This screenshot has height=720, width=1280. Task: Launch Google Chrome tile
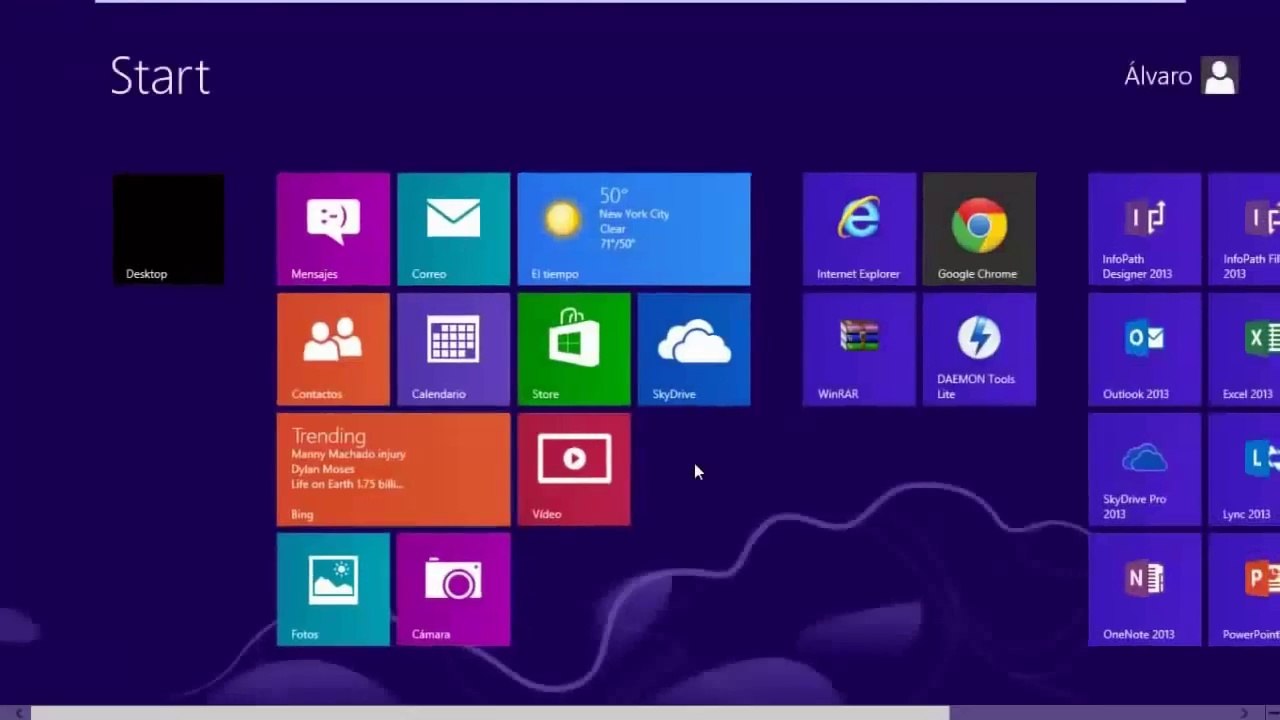click(979, 229)
